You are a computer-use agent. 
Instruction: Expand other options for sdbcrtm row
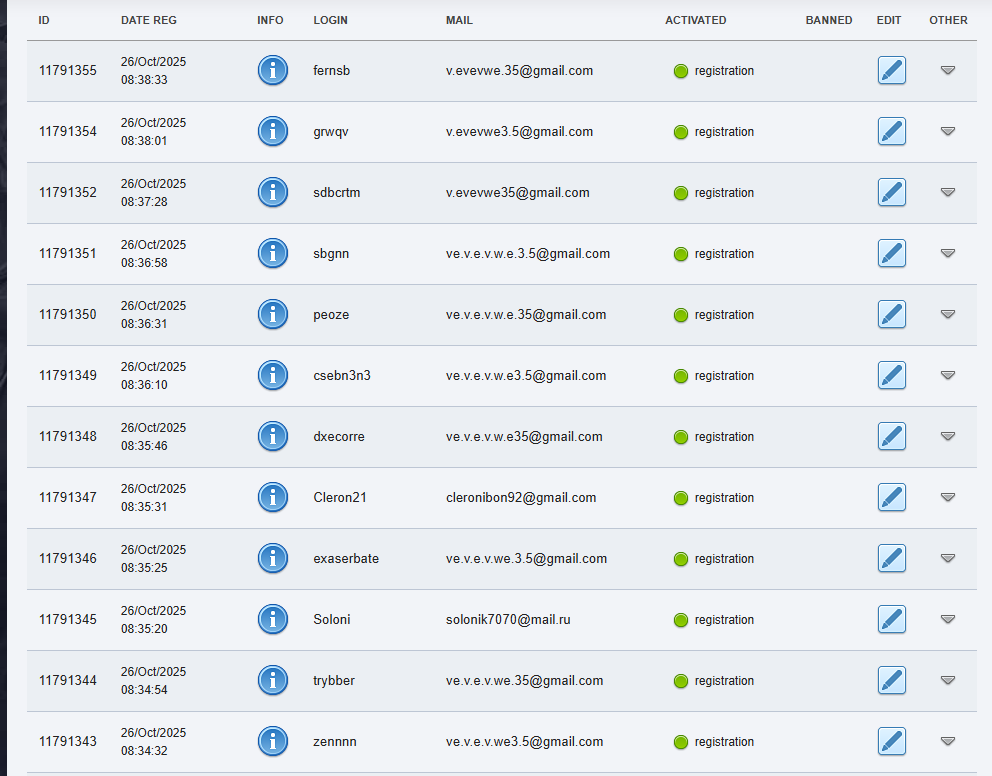948,192
